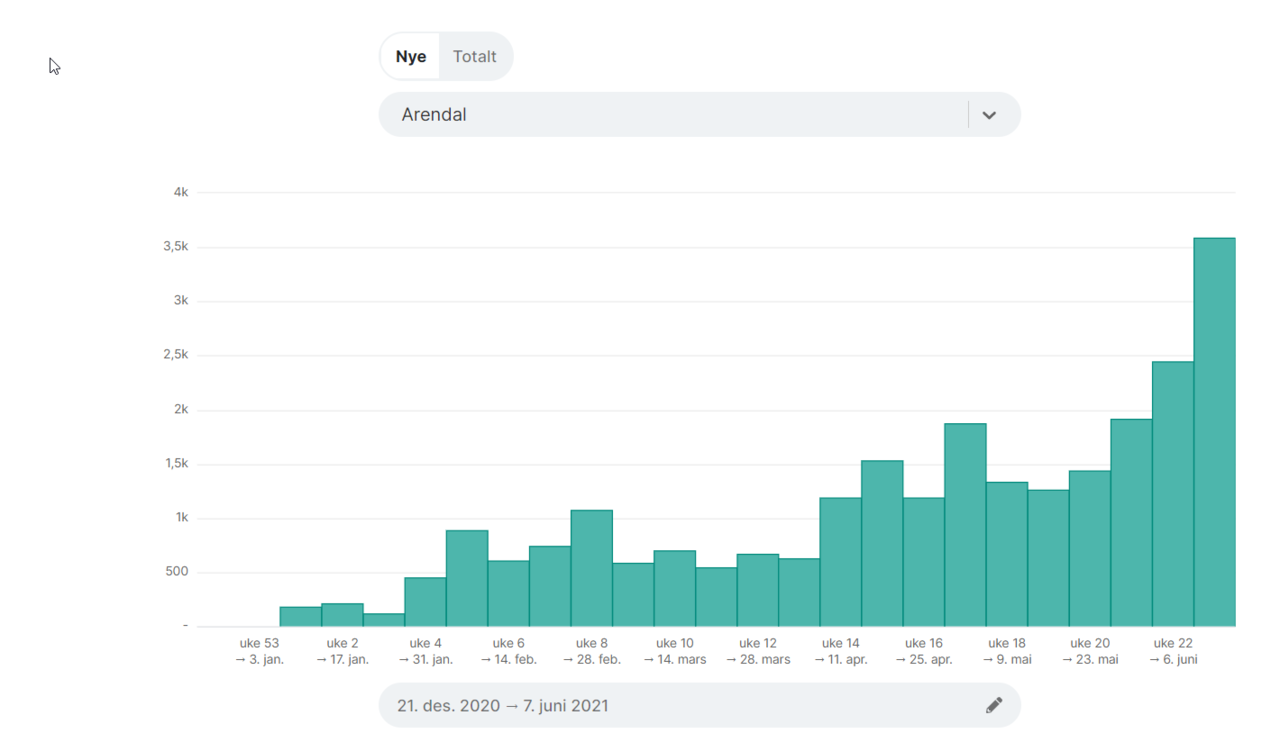Open the Arendal municipality dropdown
Screen dimensions: 1280x733
680,115
